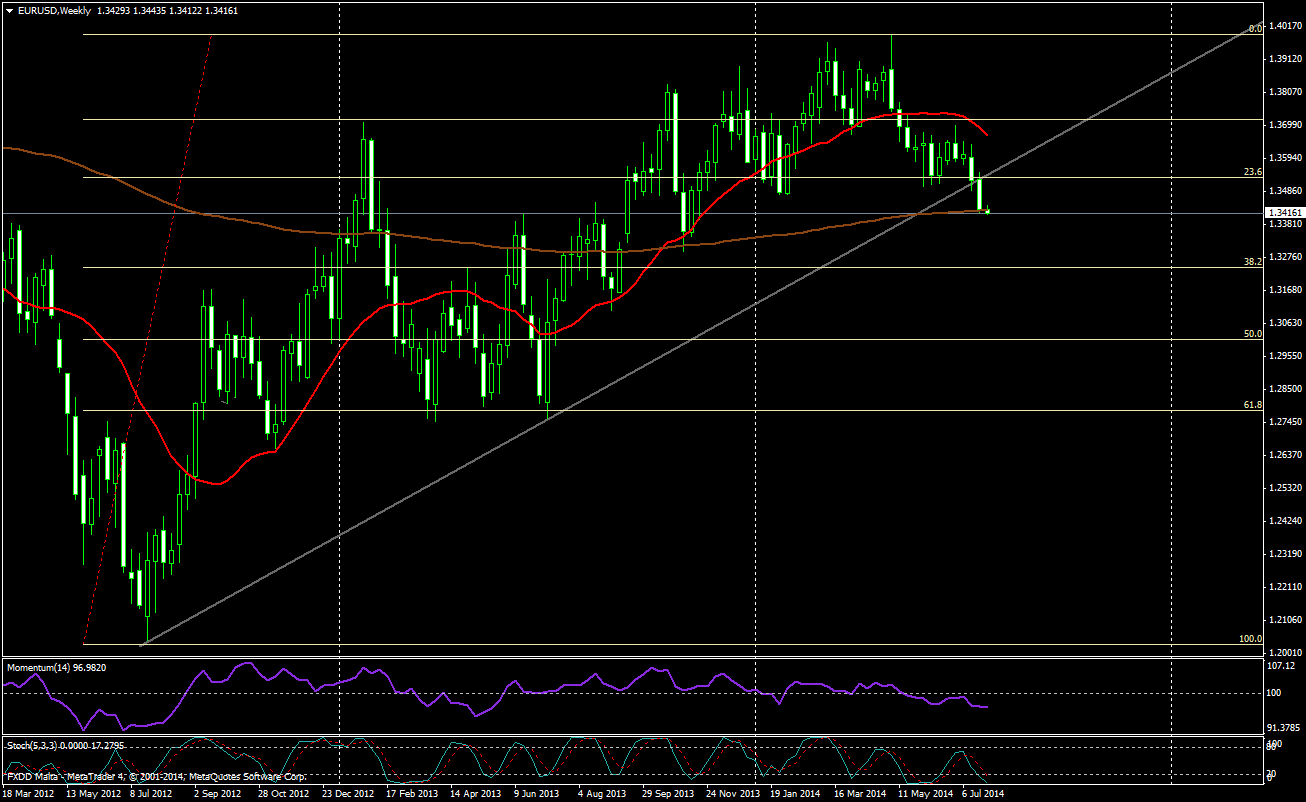Click 1.20010 on the price scale
1306x802 pixels.
(x=1283, y=652)
